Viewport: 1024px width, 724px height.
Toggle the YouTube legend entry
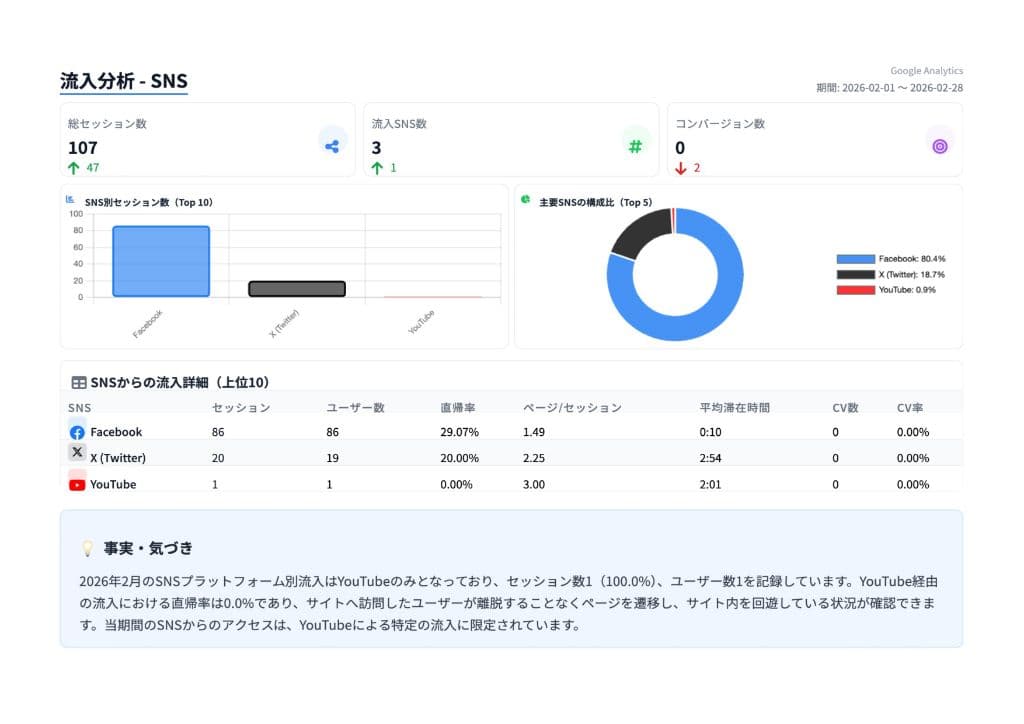891,290
